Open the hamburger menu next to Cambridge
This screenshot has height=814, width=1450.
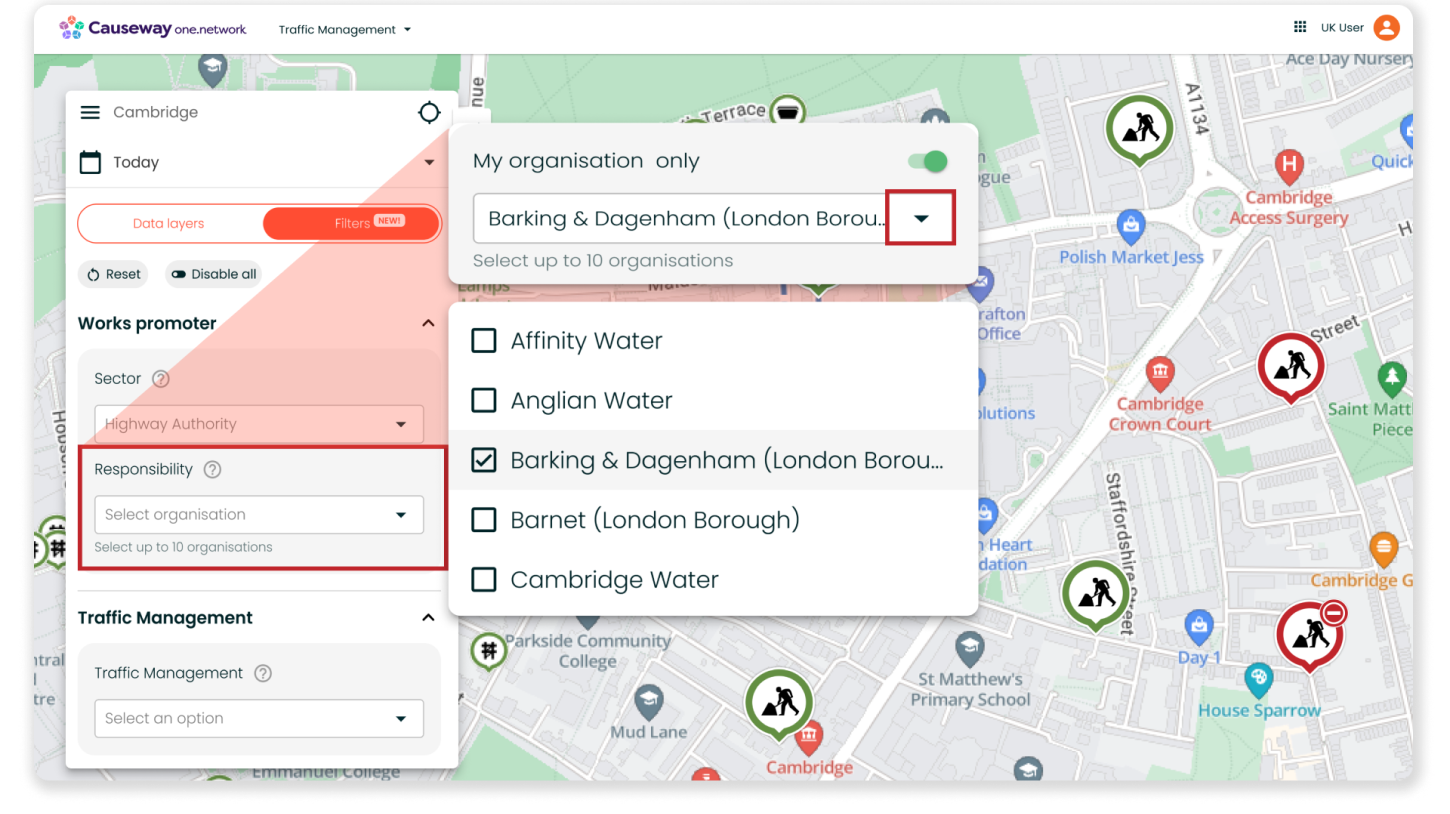tap(90, 112)
